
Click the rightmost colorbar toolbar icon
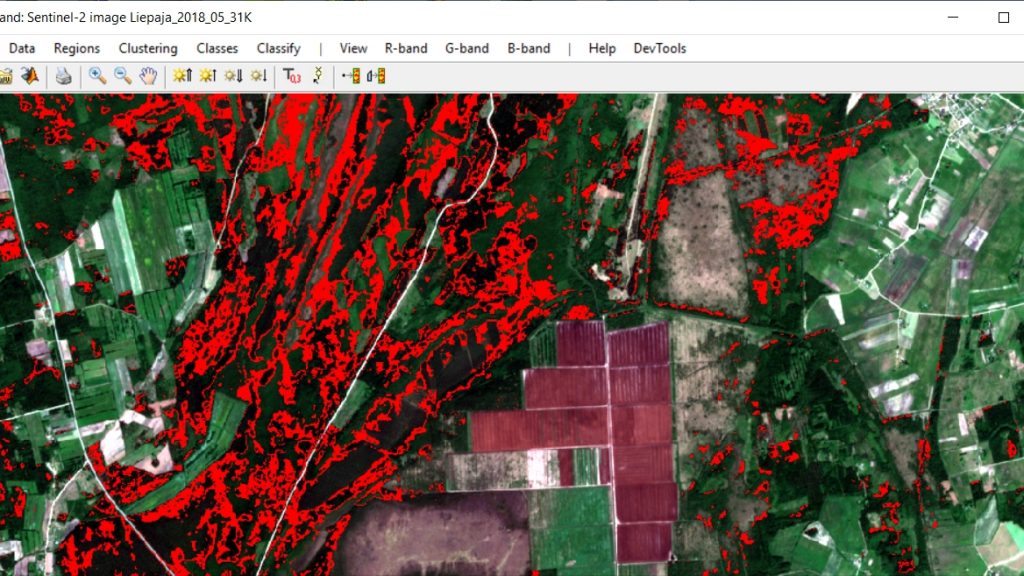point(376,76)
